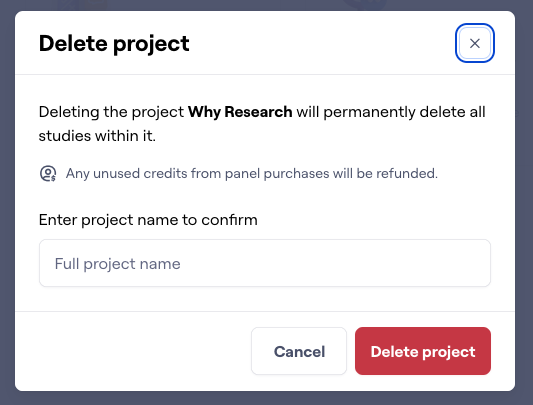
Task: Click the Cancel label in dialog footer
Action: [x=299, y=352]
